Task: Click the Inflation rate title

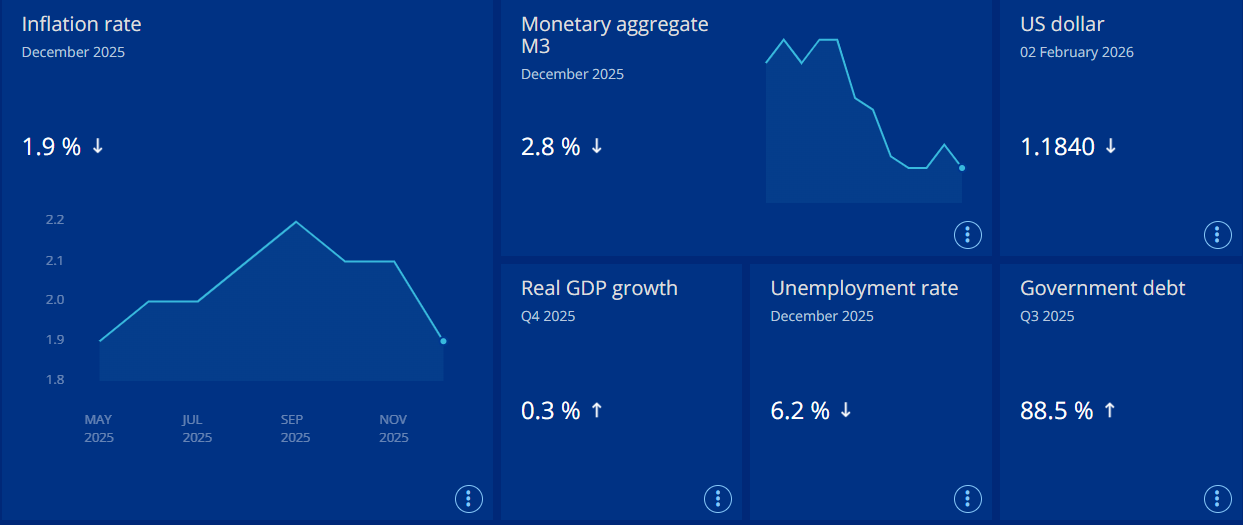Action: [x=81, y=24]
